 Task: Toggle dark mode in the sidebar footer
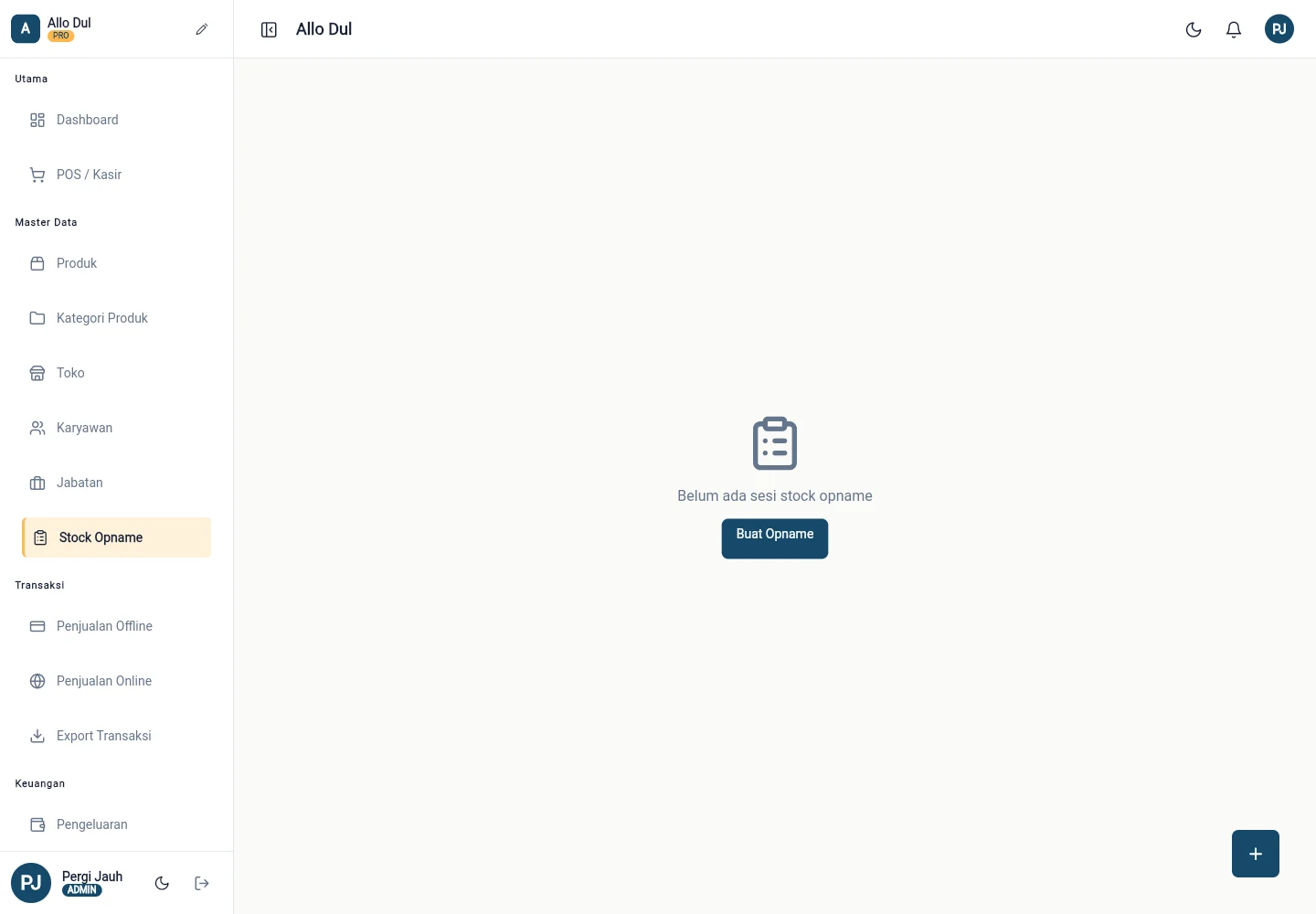162,883
